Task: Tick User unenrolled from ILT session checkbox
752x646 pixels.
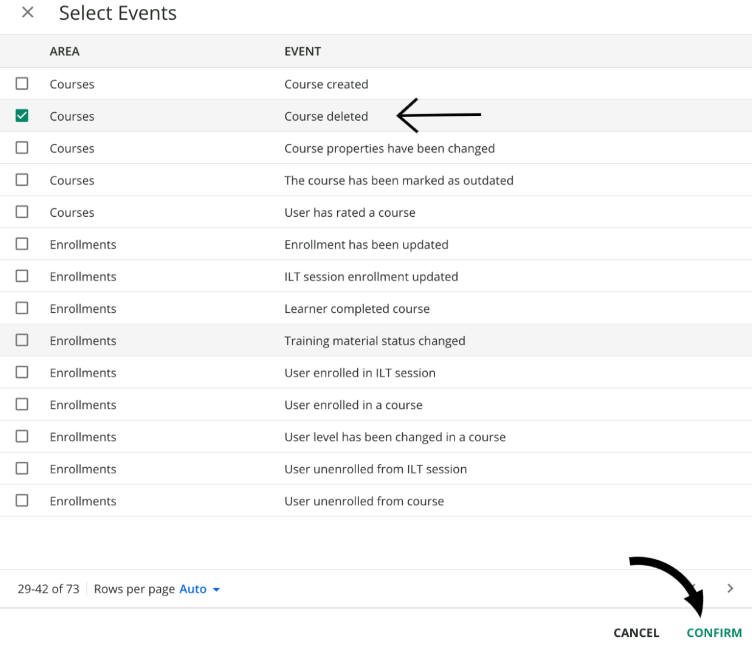Action: pyautogui.click(x=22, y=468)
